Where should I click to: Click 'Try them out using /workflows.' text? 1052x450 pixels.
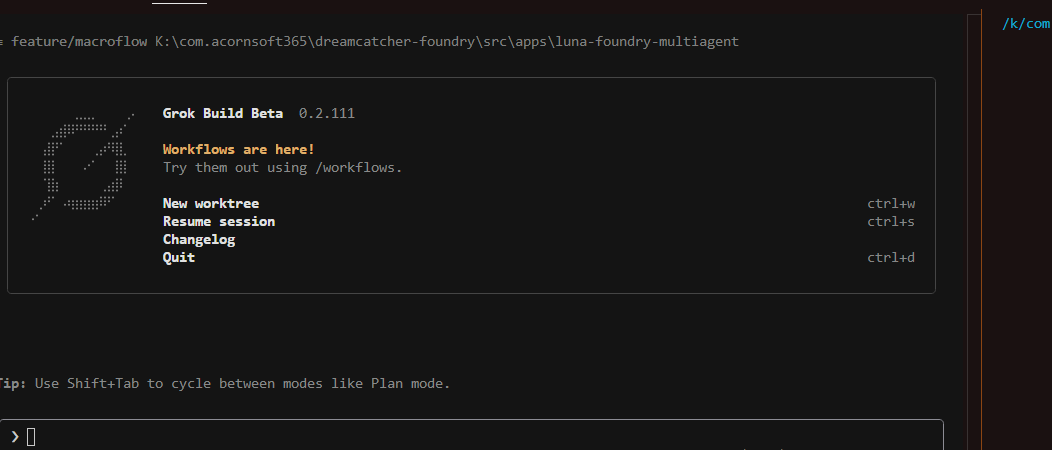tap(282, 167)
